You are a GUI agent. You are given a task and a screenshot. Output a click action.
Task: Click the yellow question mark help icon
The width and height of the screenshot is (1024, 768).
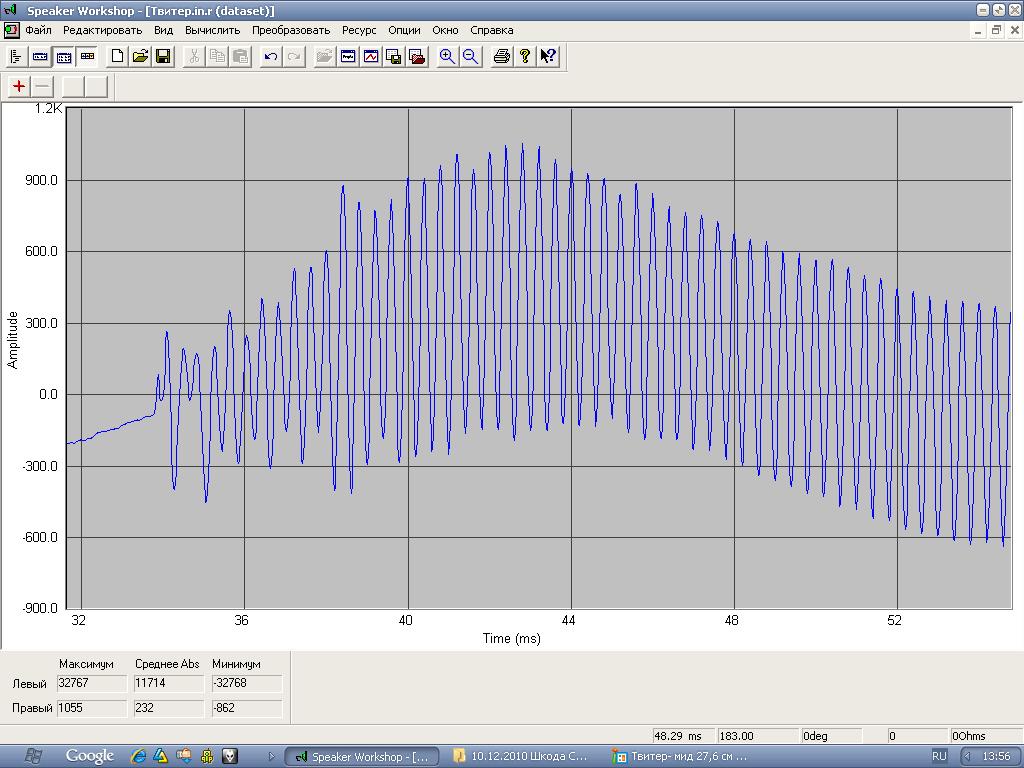[x=525, y=56]
